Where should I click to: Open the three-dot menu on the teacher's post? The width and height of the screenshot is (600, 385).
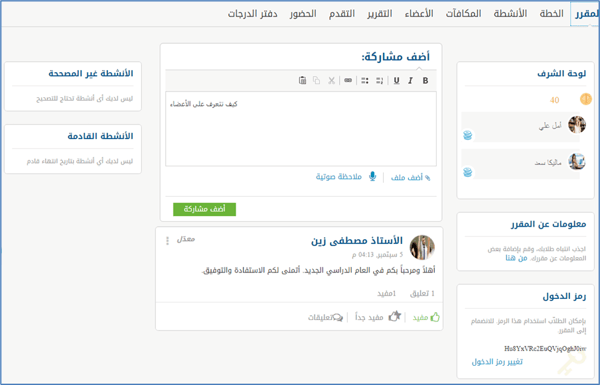[x=167, y=241]
